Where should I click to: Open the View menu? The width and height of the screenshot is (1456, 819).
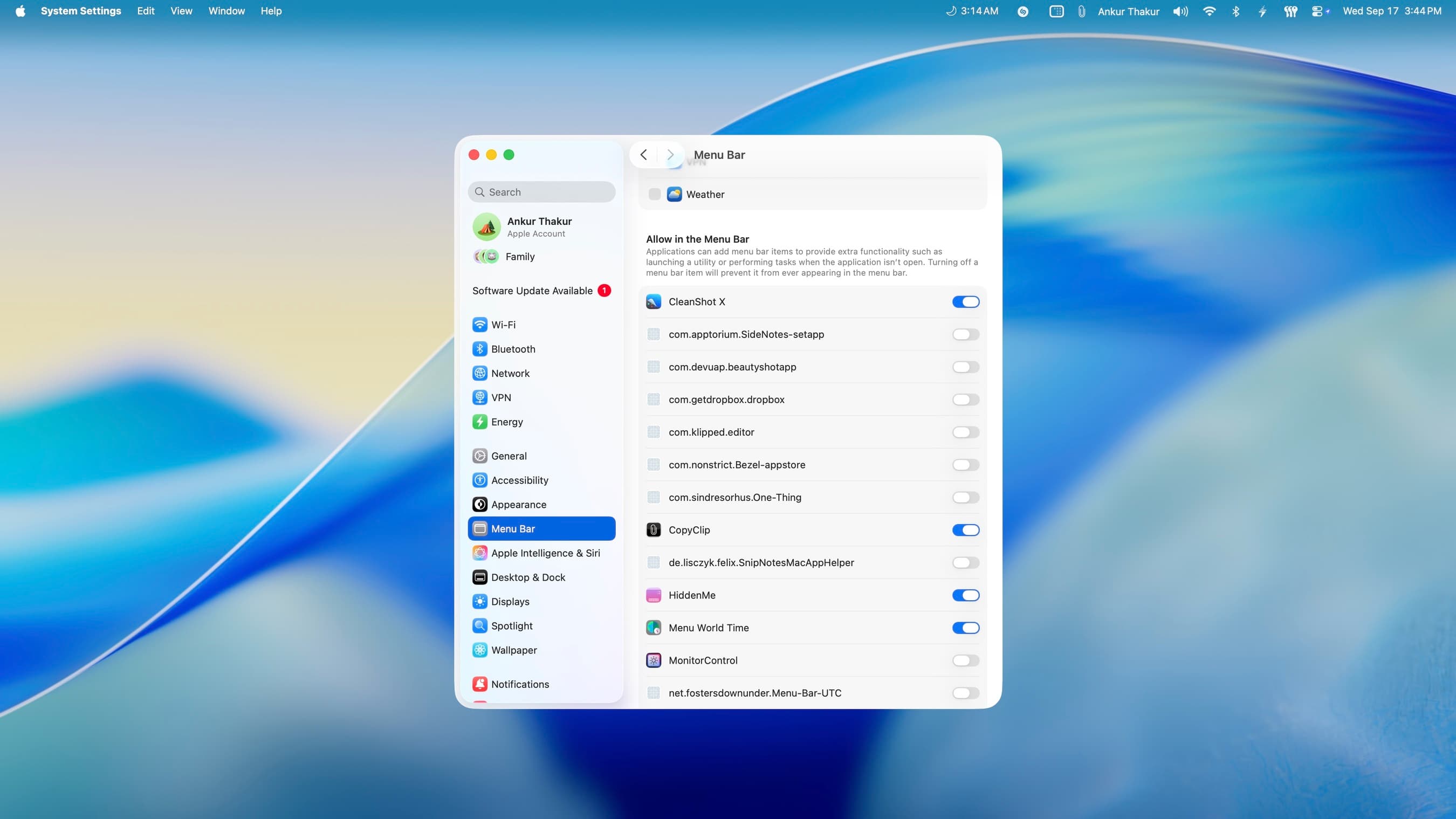tap(180, 11)
